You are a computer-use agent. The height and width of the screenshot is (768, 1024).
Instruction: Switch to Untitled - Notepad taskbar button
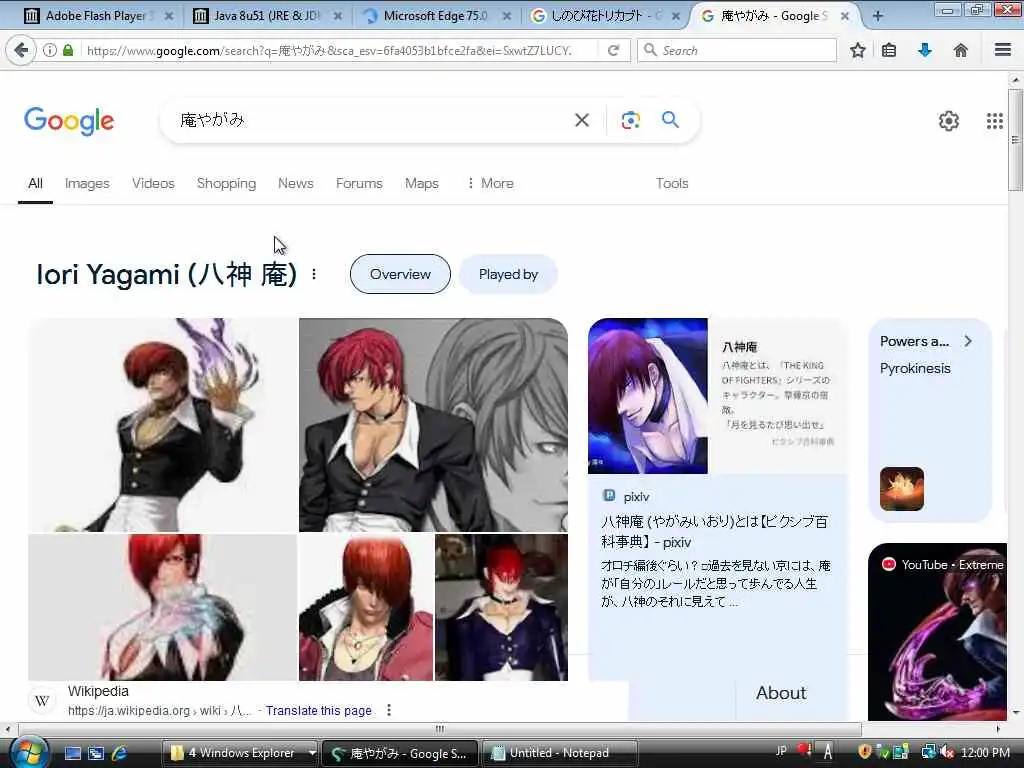click(x=559, y=753)
